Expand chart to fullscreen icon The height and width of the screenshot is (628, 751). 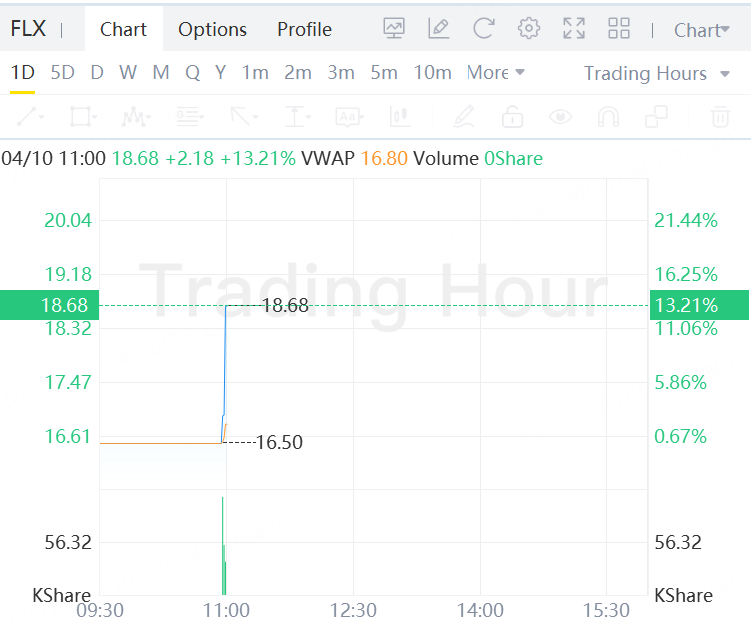point(574,28)
